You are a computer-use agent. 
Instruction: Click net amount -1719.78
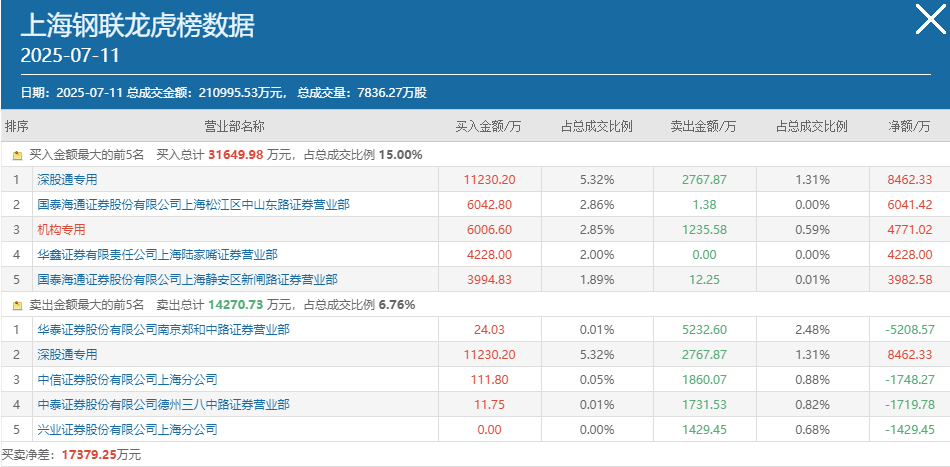coord(909,405)
